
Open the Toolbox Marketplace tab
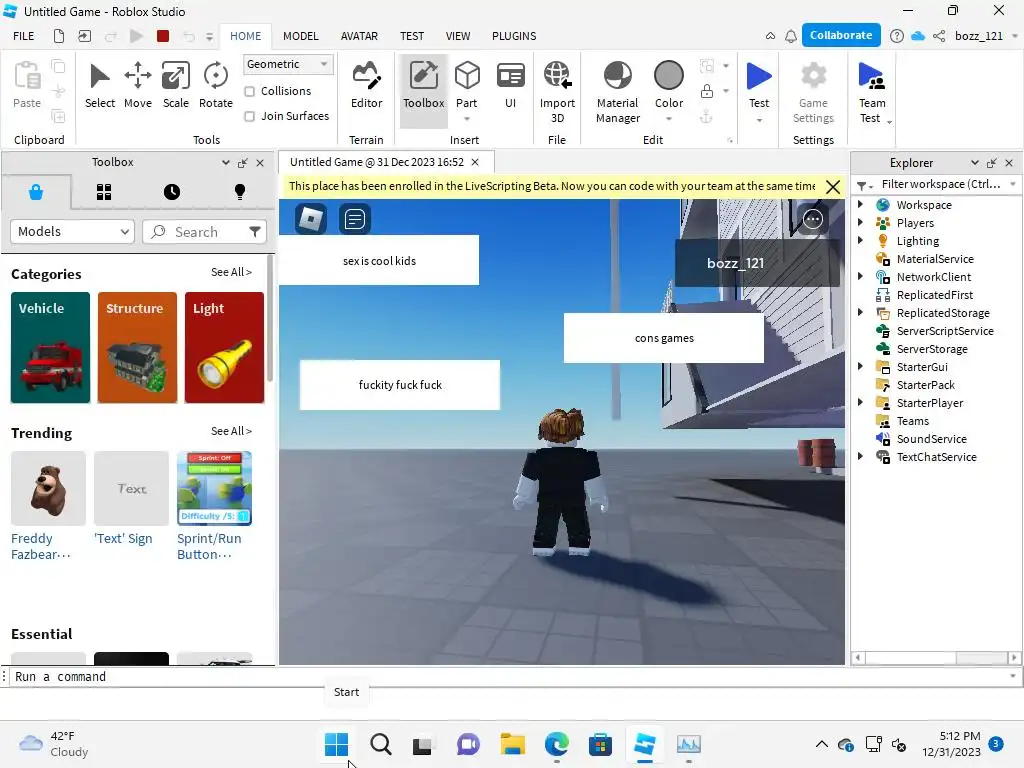(36, 192)
